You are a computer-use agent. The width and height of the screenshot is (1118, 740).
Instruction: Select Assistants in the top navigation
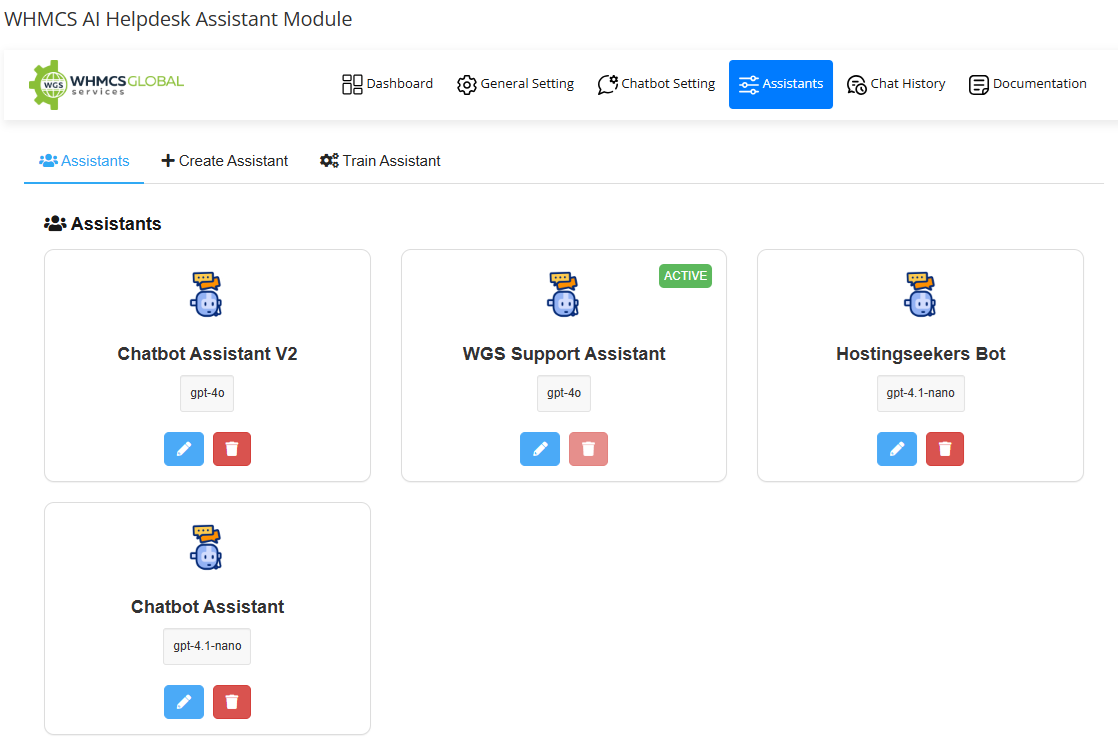[781, 84]
